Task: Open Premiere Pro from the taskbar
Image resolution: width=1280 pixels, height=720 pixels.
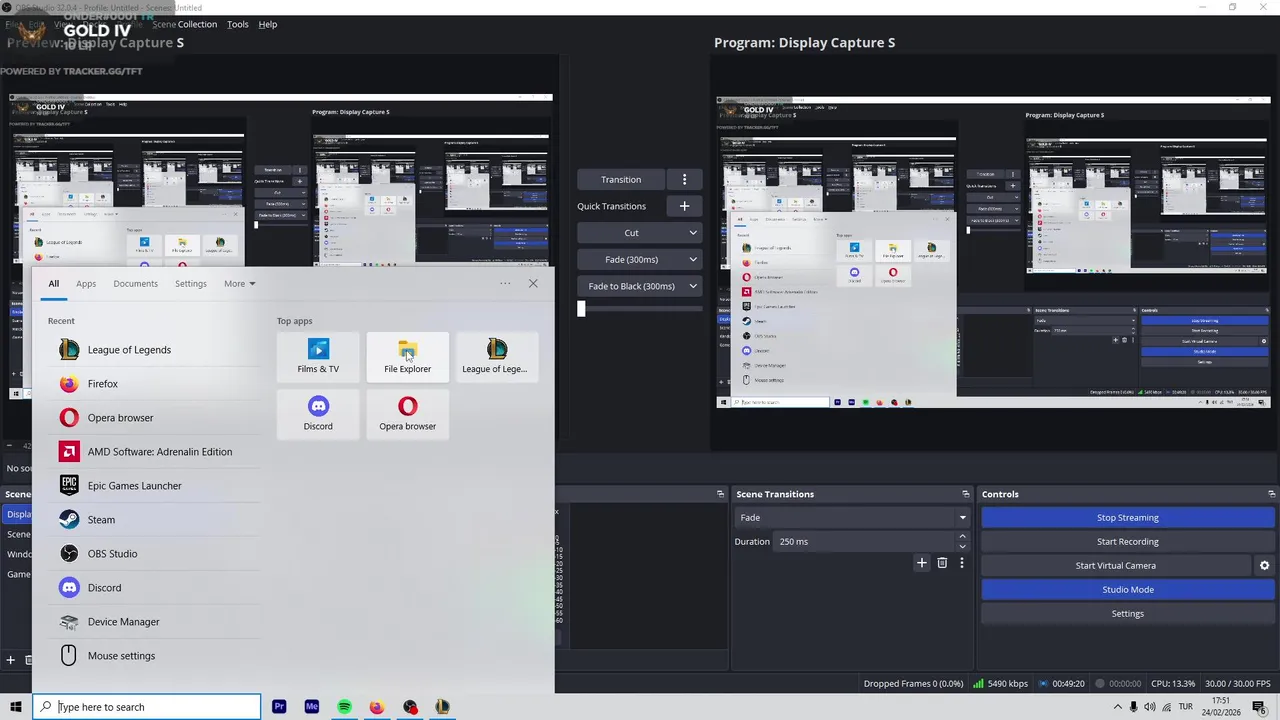Action: (279, 707)
